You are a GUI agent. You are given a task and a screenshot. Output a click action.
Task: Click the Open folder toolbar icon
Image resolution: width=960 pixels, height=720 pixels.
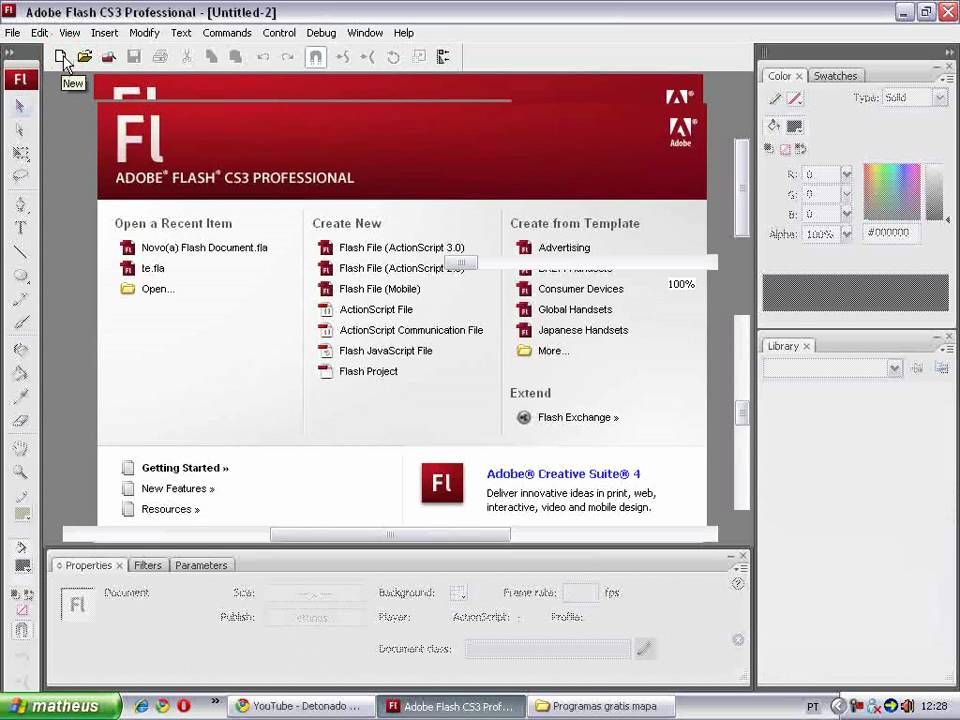[85, 57]
